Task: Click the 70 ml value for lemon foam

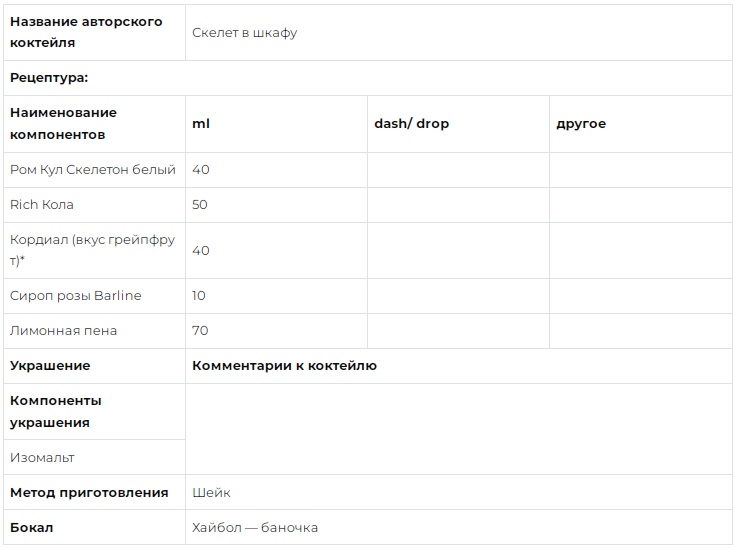Action: (x=200, y=331)
